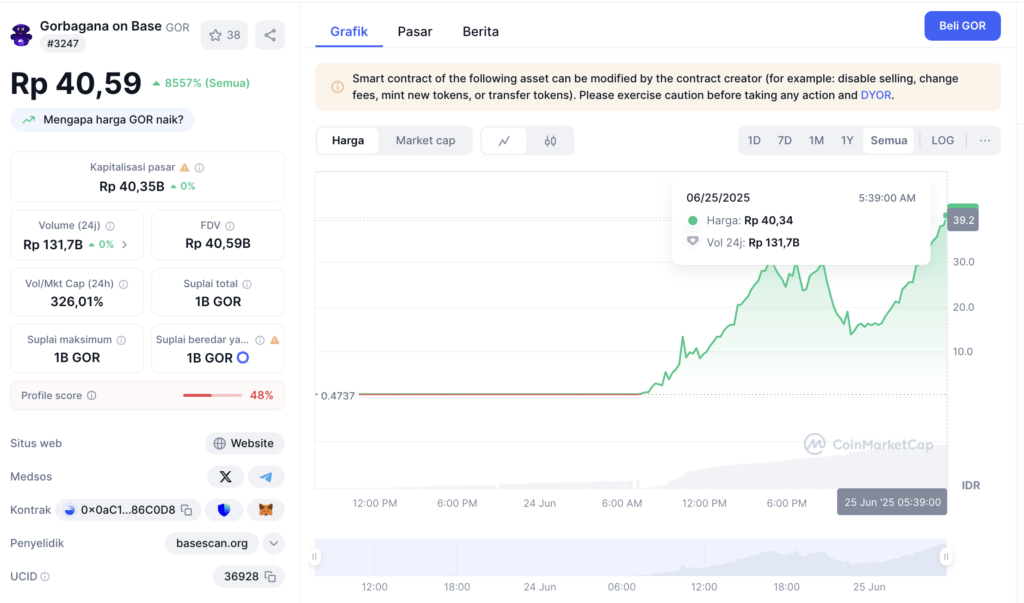Click the Beli GOR button

click(962, 26)
